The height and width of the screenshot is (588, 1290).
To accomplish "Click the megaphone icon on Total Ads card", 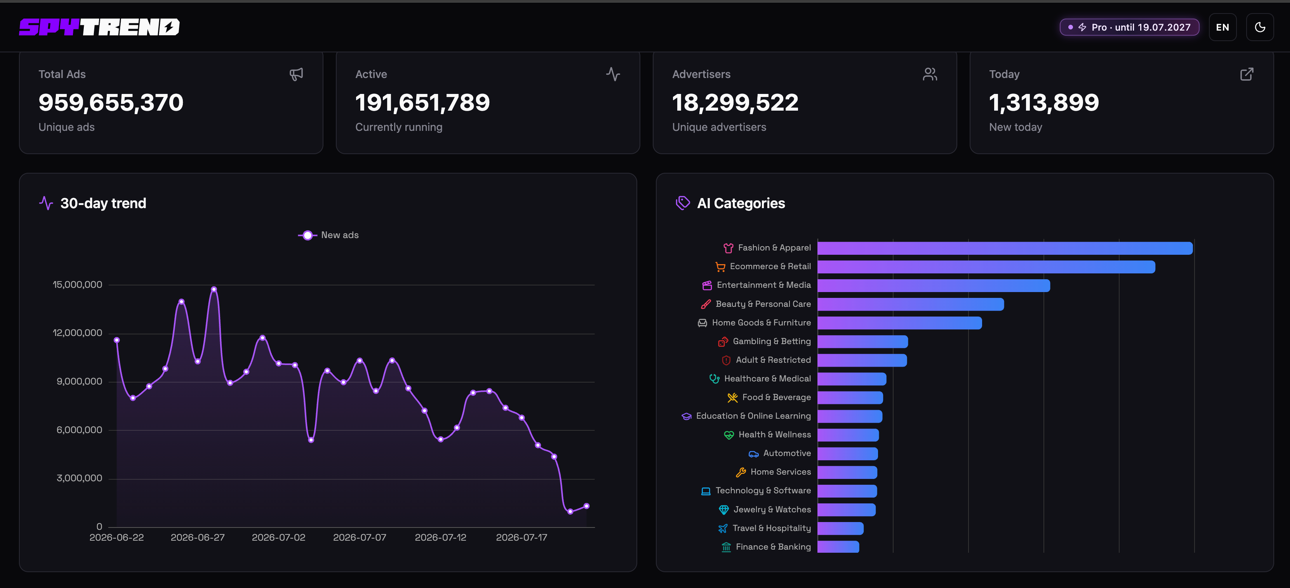I will tap(296, 74).
